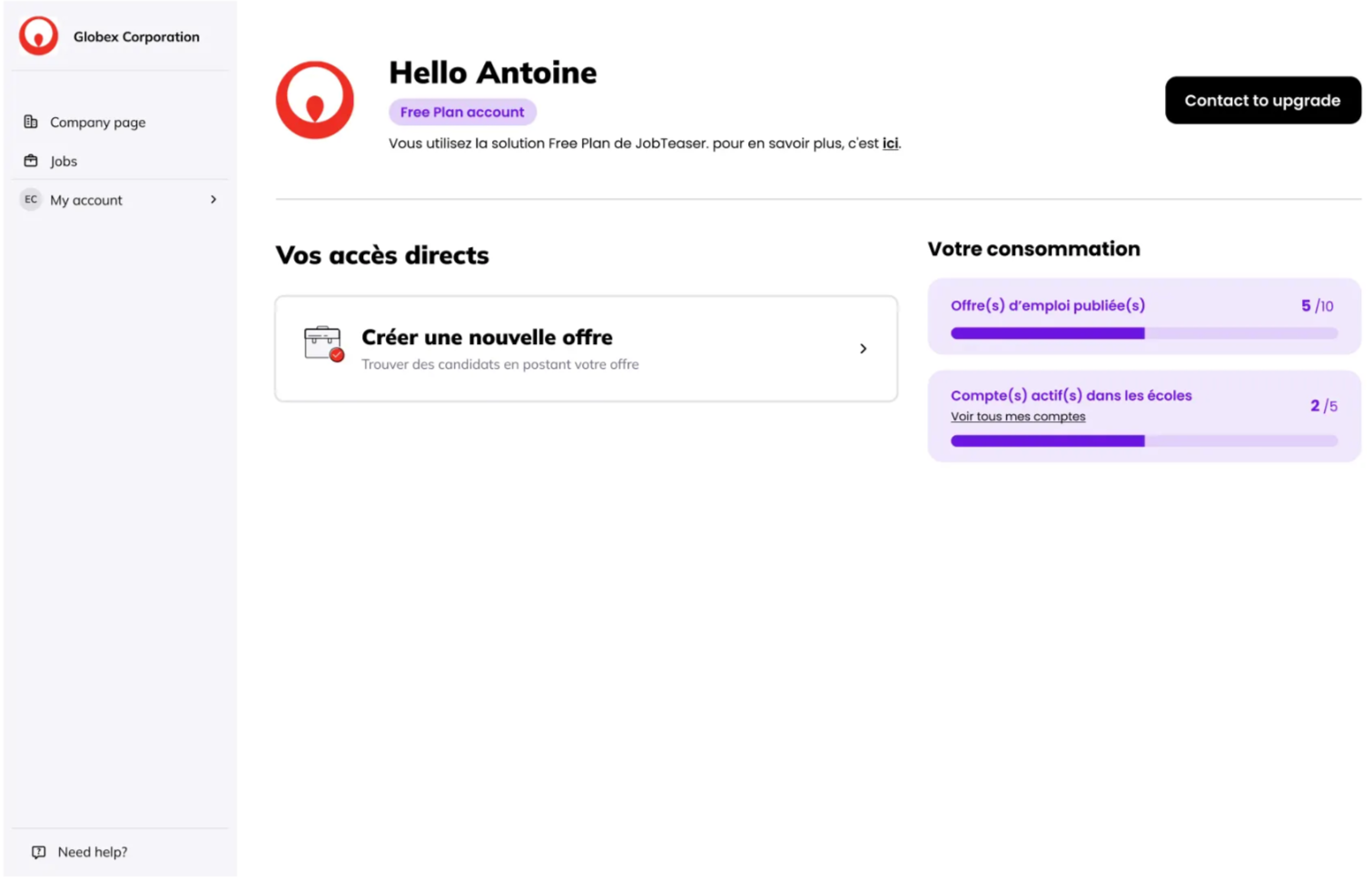Click the Need help? link

93,852
